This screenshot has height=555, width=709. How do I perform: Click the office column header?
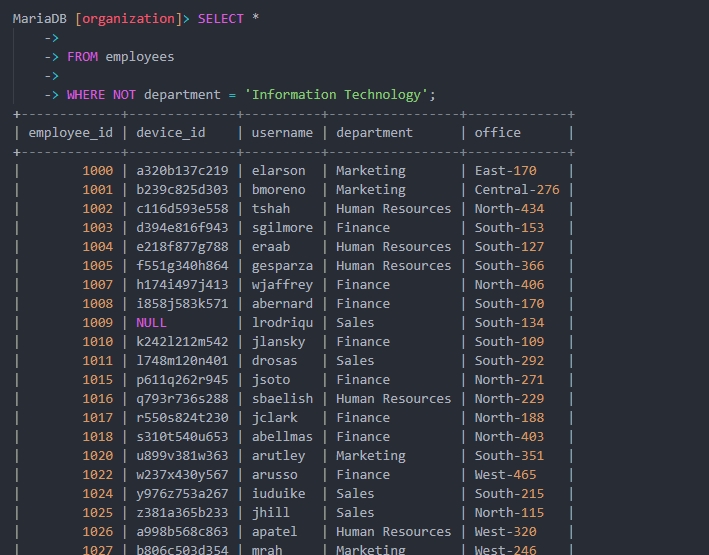tap(497, 133)
